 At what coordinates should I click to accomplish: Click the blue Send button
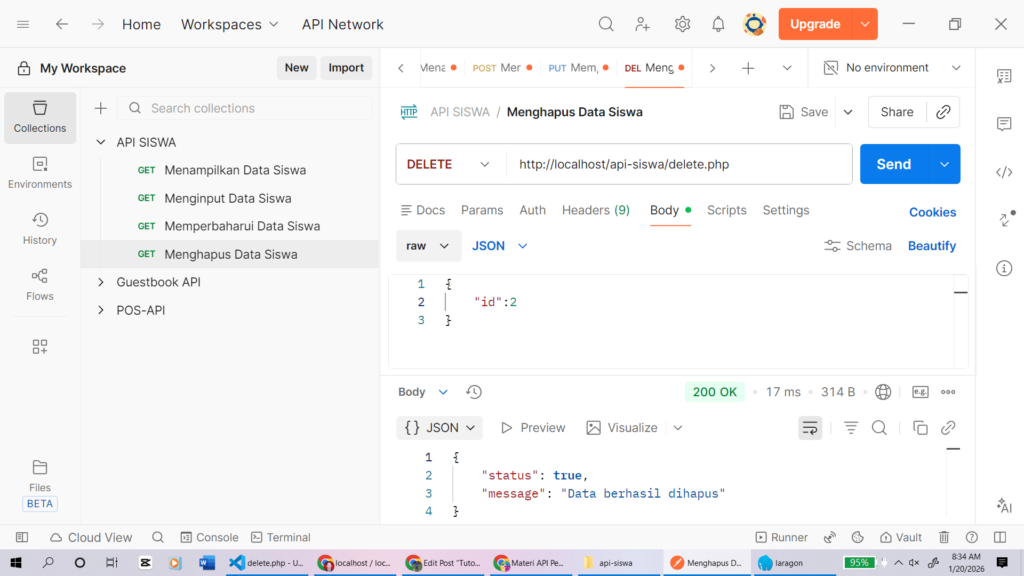coord(893,164)
